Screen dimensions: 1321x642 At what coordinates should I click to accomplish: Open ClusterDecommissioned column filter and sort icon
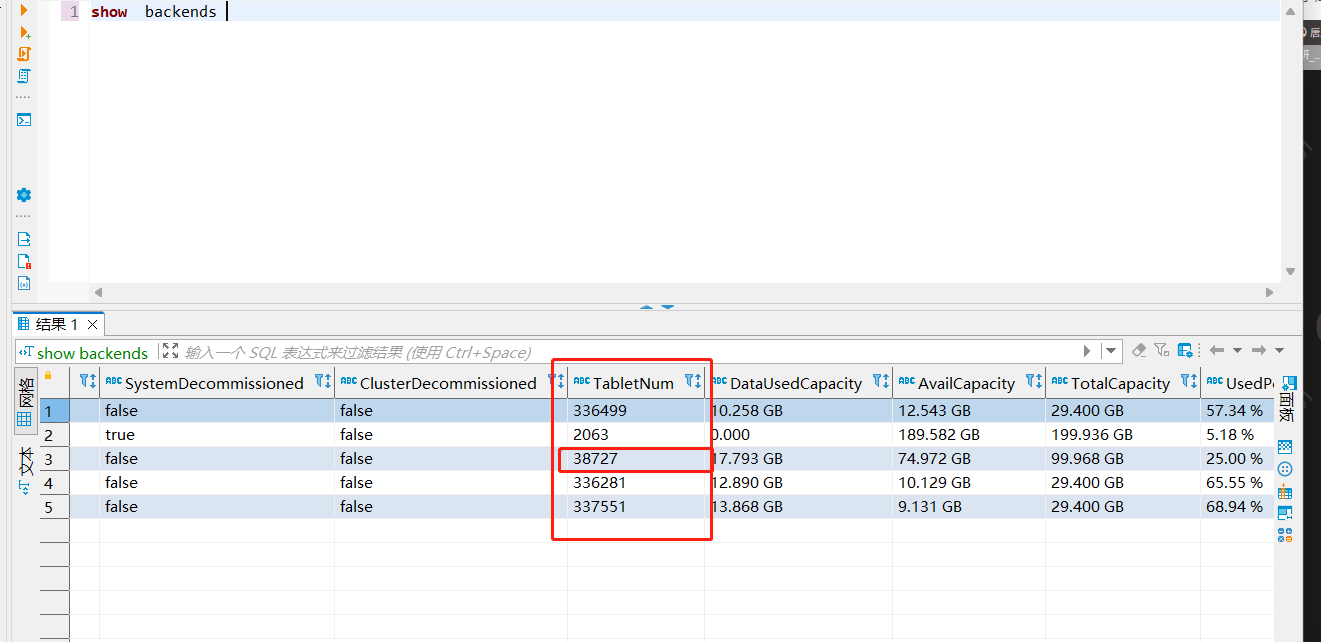click(x=557, y=381)
